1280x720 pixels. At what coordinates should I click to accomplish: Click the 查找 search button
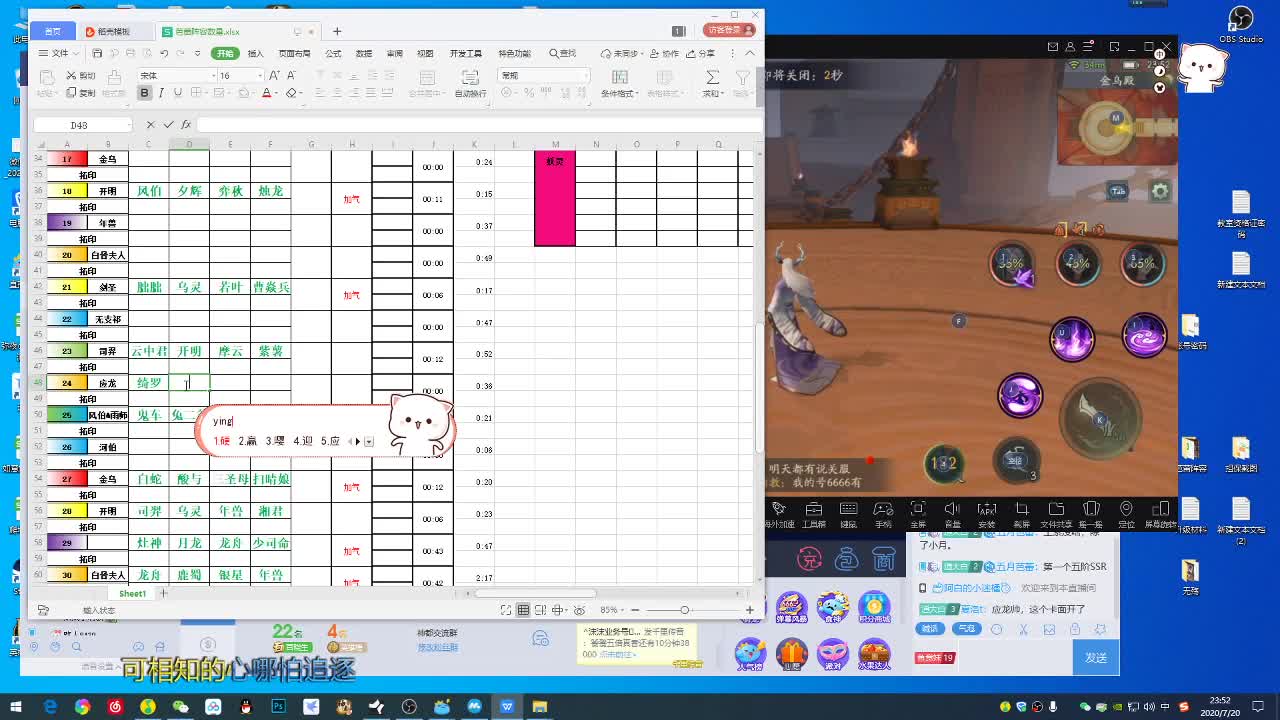(x=563, y=53)
